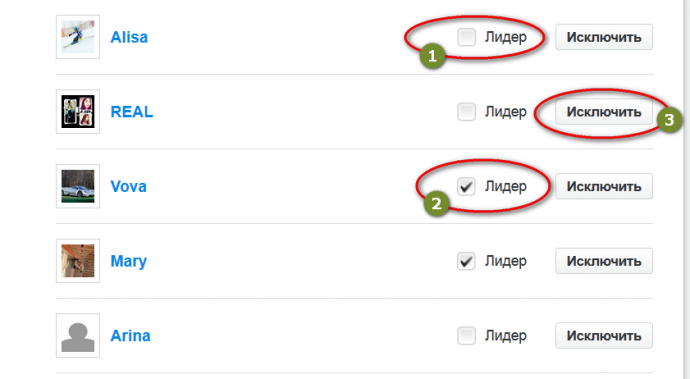The width and height of the screenshot is (690, 379).
Task: Open Mary's avatar thumbnail
Action: point(78,261)
